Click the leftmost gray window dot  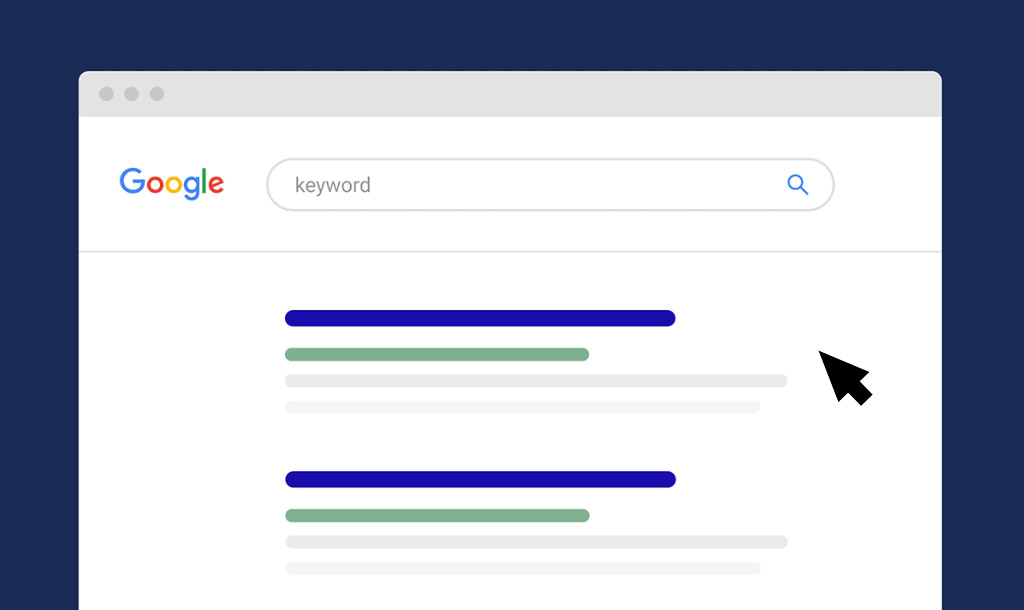pos(106,94)
